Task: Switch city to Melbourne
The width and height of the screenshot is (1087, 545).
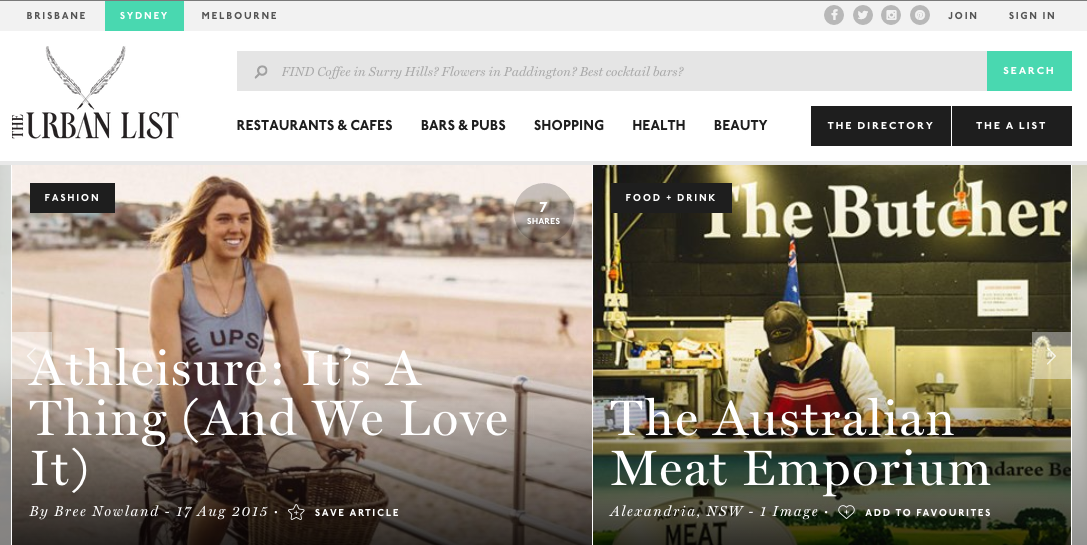Action: [239, 15]
